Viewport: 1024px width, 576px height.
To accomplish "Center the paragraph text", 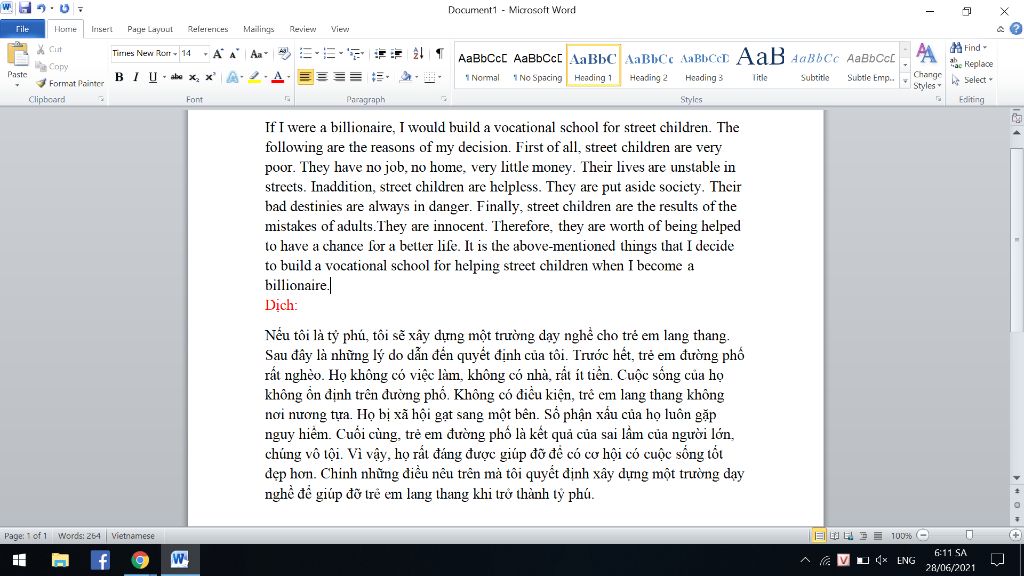I will (322, 77).
